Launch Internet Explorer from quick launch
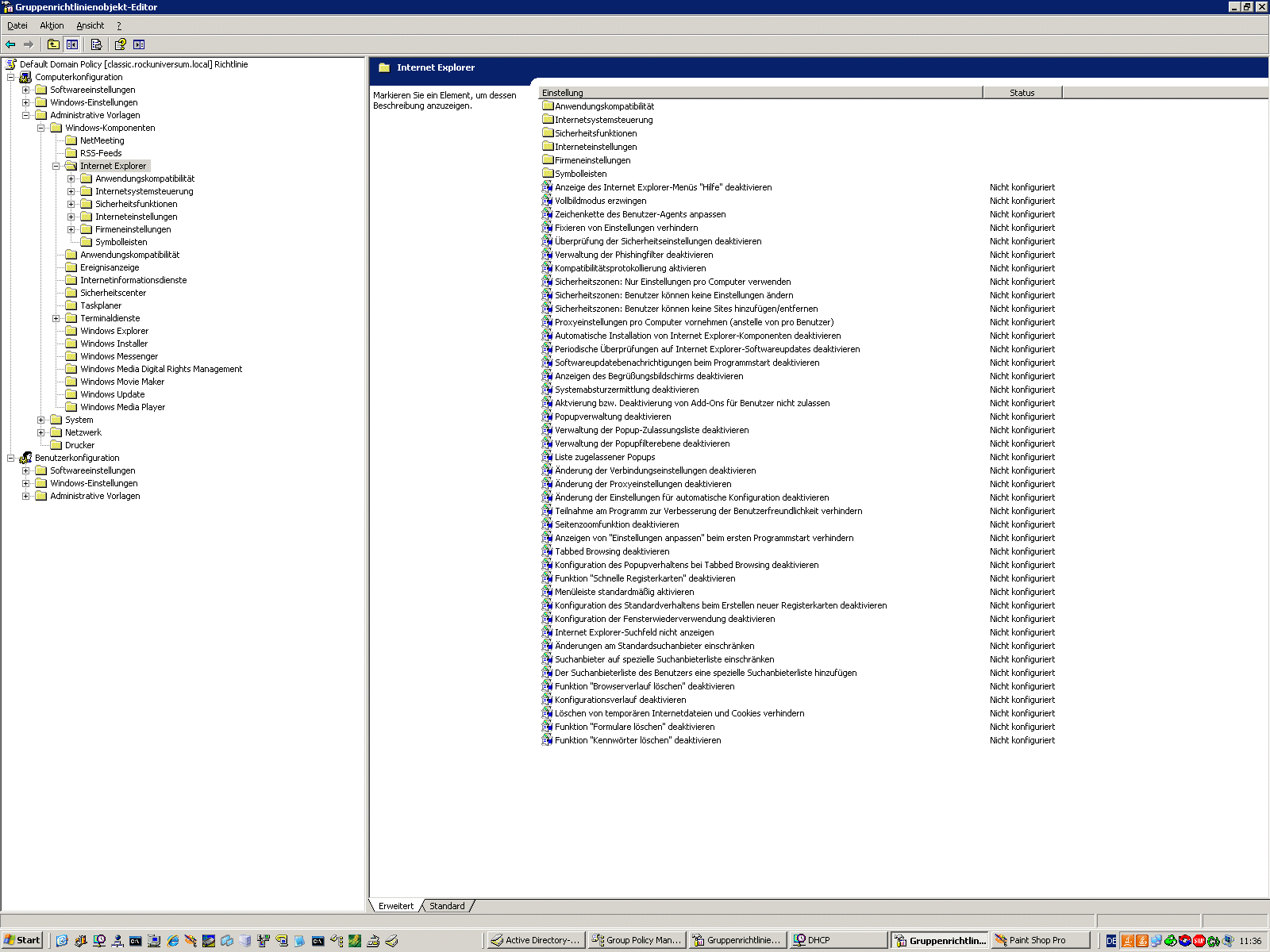The width and height of the screenshot is (1270, 952). [x=172, y=941]
